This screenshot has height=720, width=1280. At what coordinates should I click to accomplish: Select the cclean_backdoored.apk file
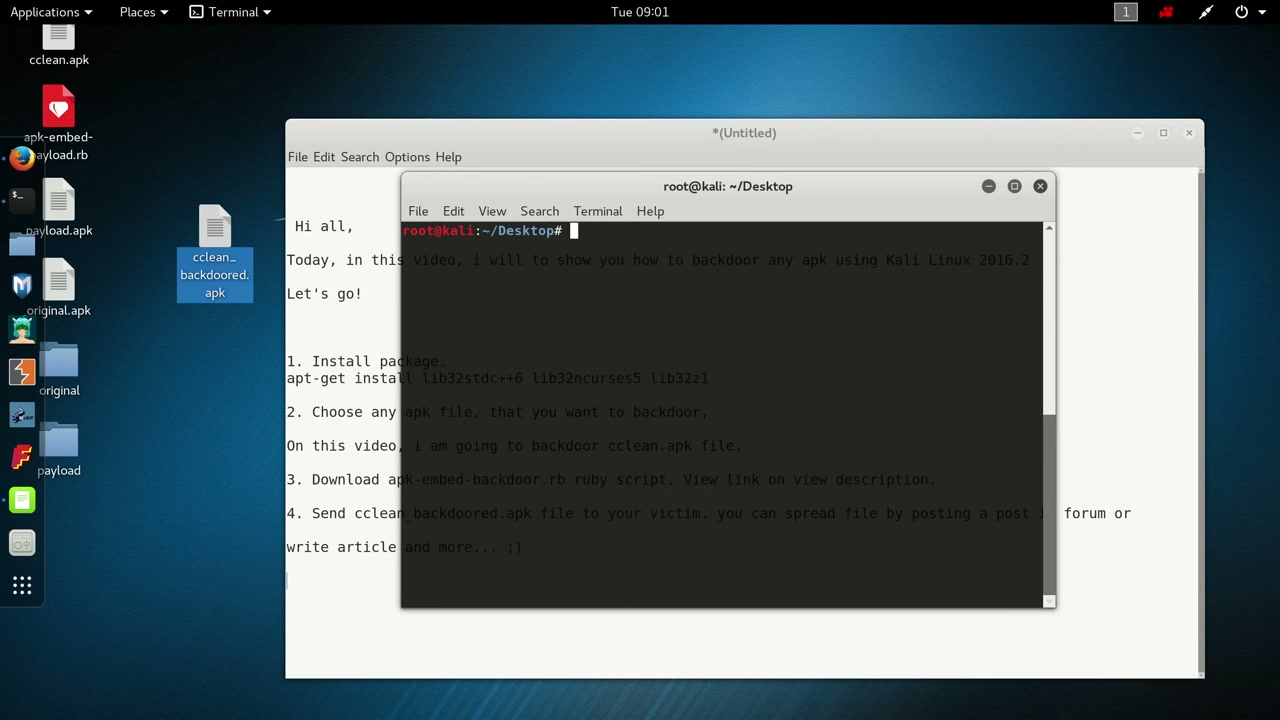coord(215,253)
